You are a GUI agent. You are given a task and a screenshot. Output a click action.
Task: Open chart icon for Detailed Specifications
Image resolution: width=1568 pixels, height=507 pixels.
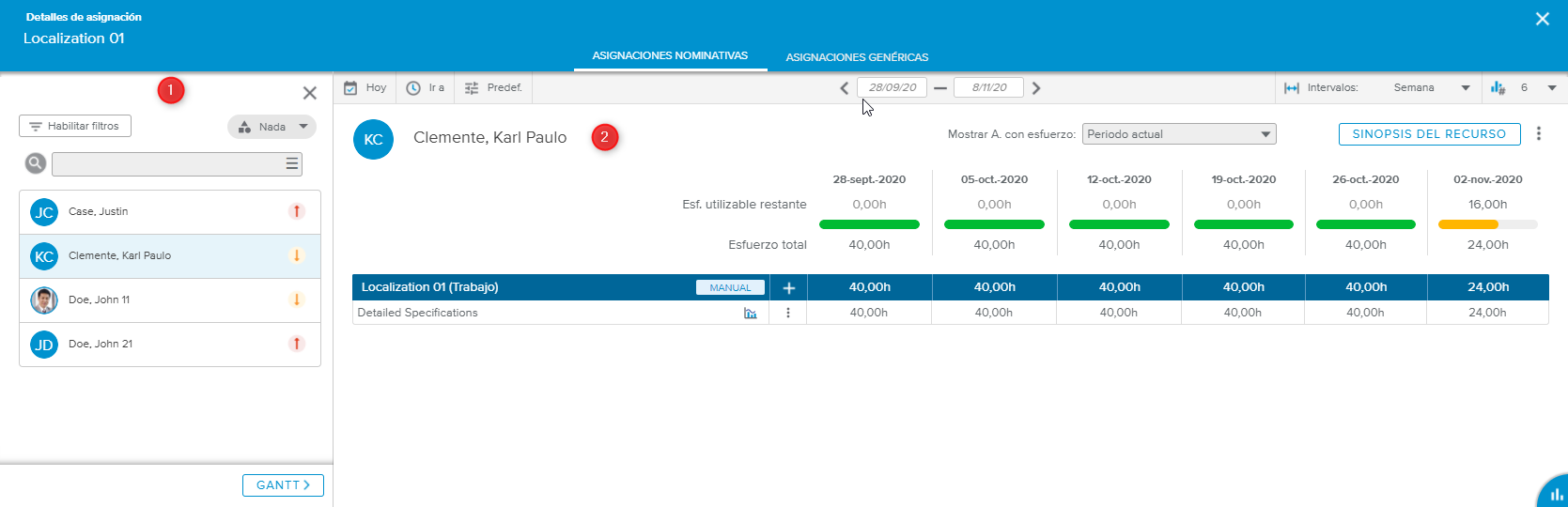750,314
